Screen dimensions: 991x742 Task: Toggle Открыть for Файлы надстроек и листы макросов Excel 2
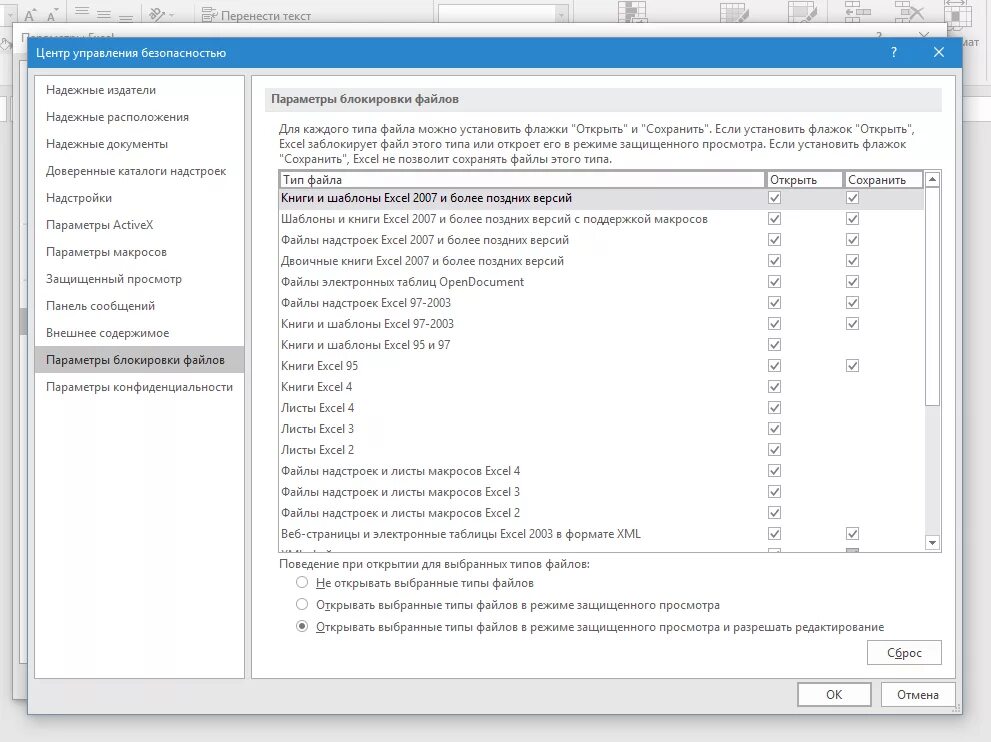(x=774, y=513)
